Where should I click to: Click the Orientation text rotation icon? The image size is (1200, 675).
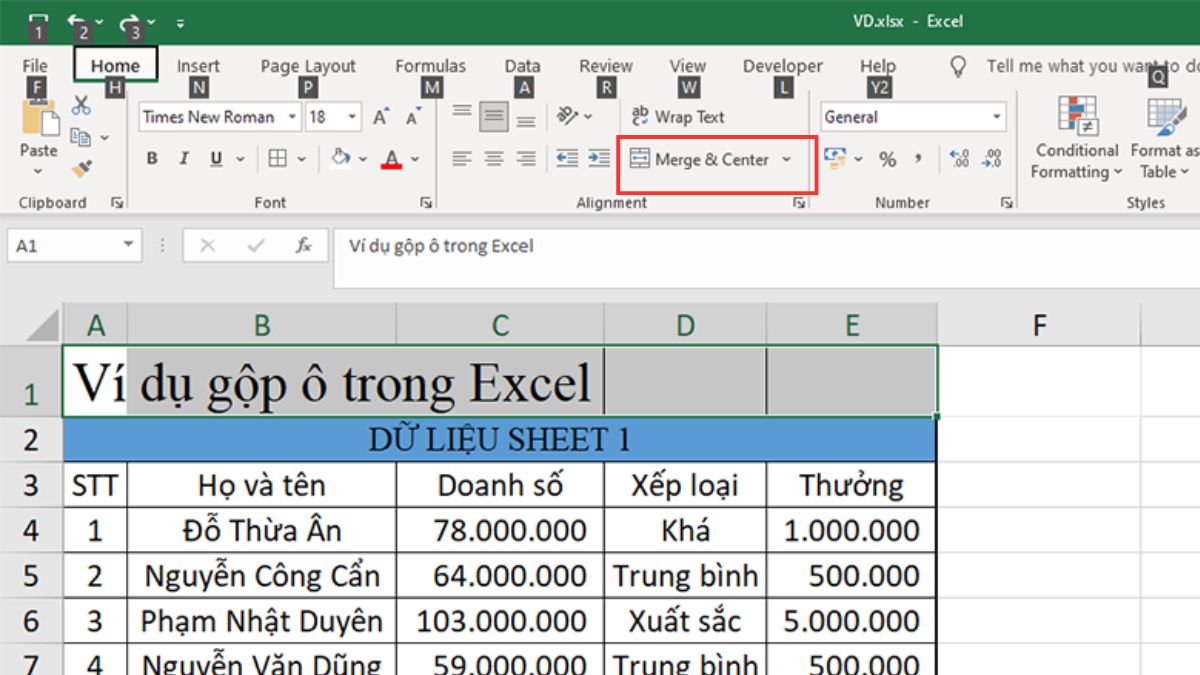coord(568,117)
